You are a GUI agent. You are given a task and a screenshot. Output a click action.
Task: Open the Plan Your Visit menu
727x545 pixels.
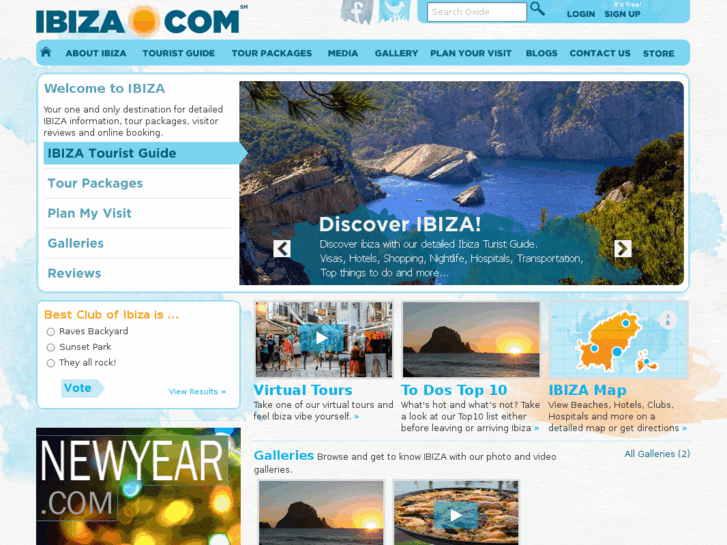pos(471,53)
